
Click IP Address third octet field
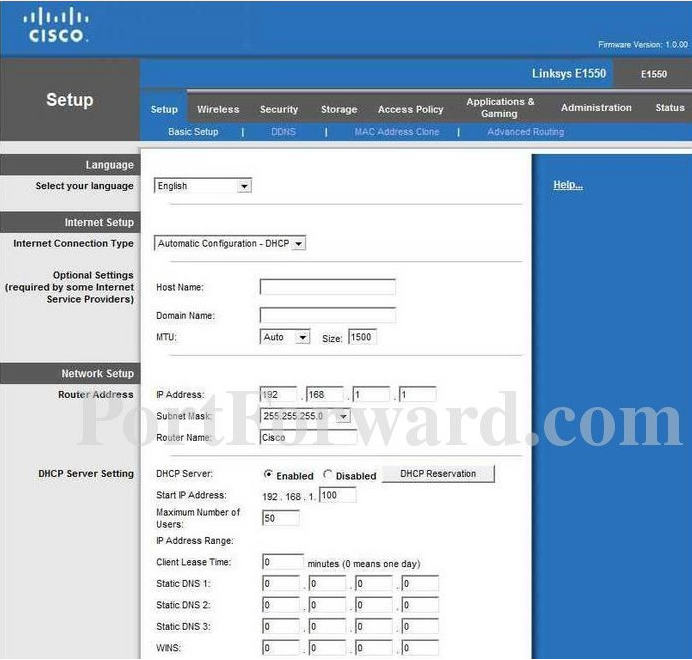point(372,394)
